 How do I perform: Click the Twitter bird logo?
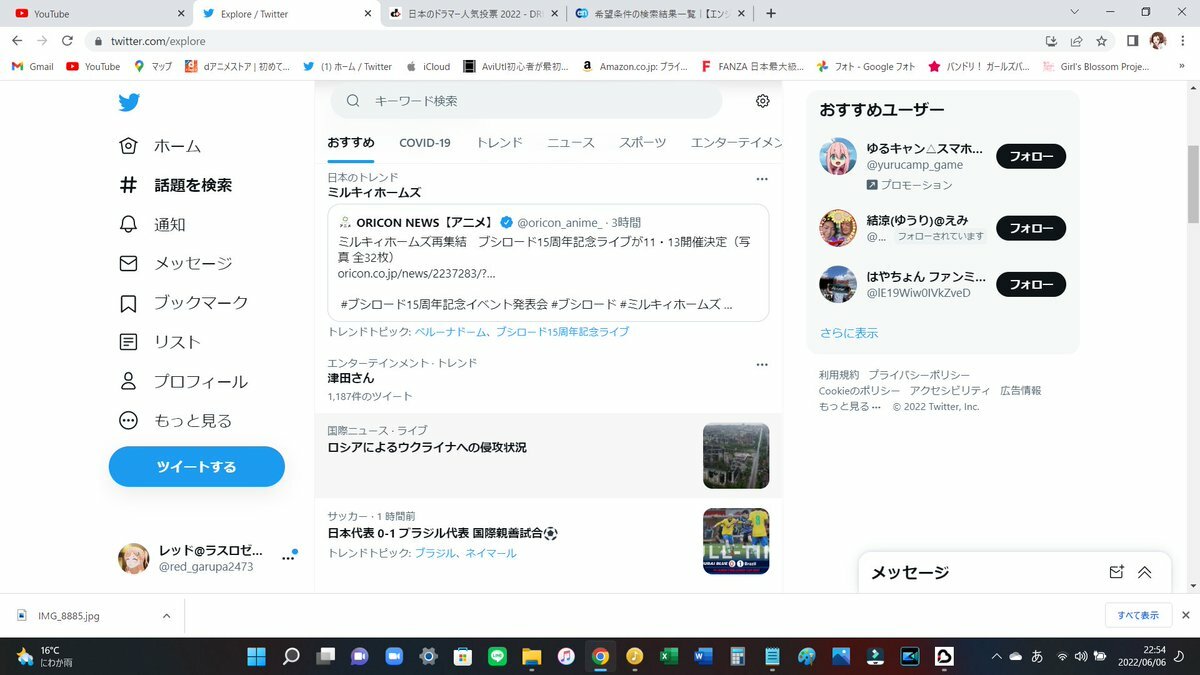coord(129,102)
